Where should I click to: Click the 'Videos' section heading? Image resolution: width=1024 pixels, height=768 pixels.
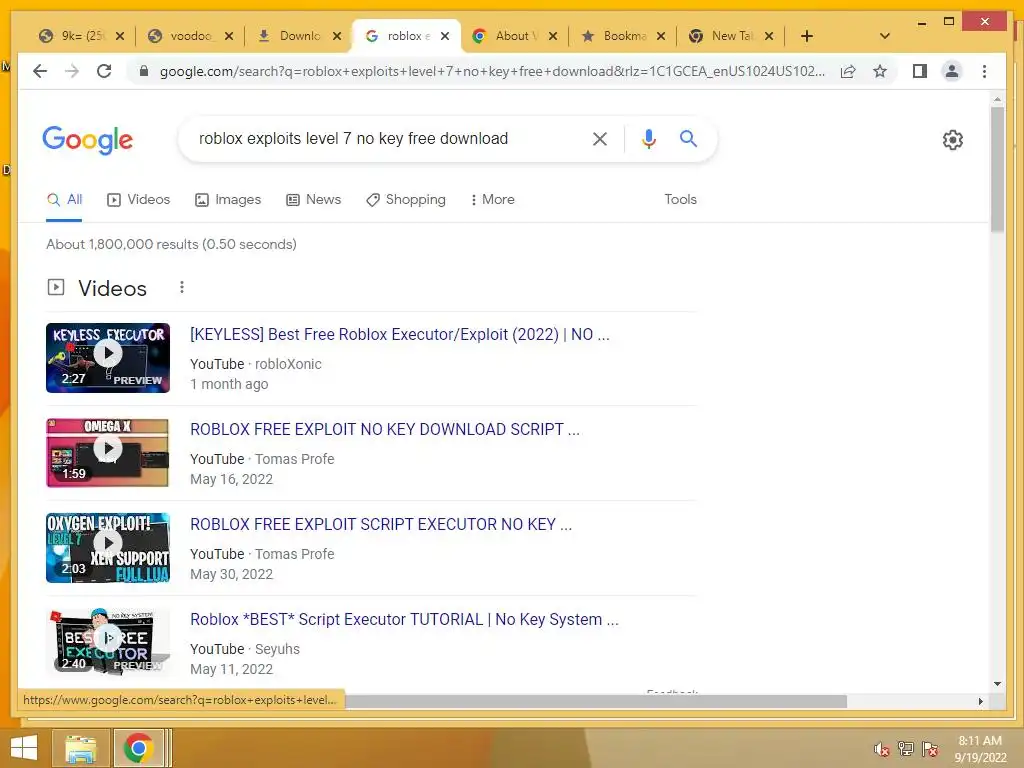click(x=112, y=288)
